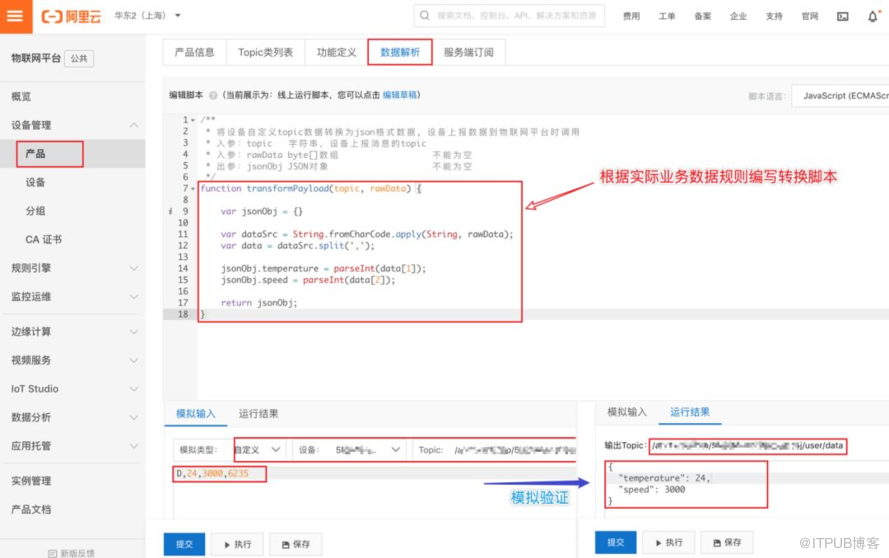Click the Alibaba Cloud logo

point(71,16)
